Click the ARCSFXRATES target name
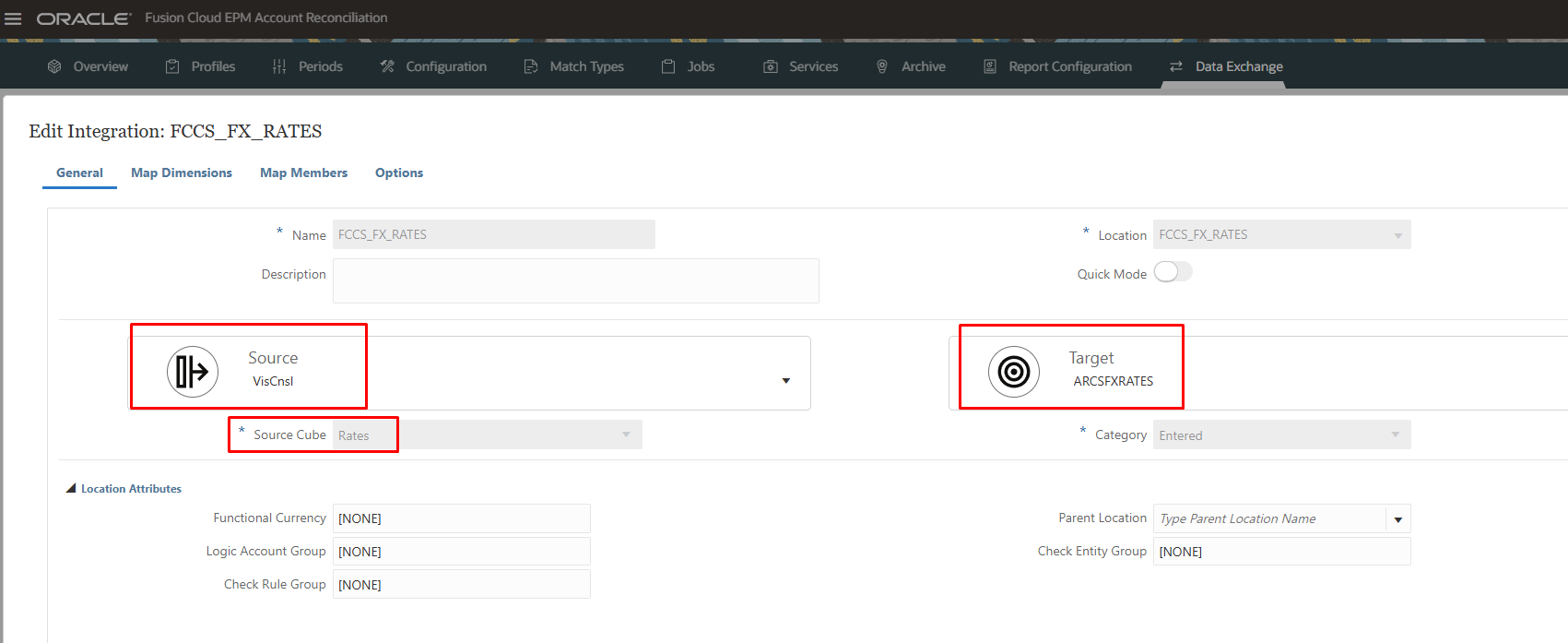This screenshot has width=1568, height=643. (x=1114, y=381)
